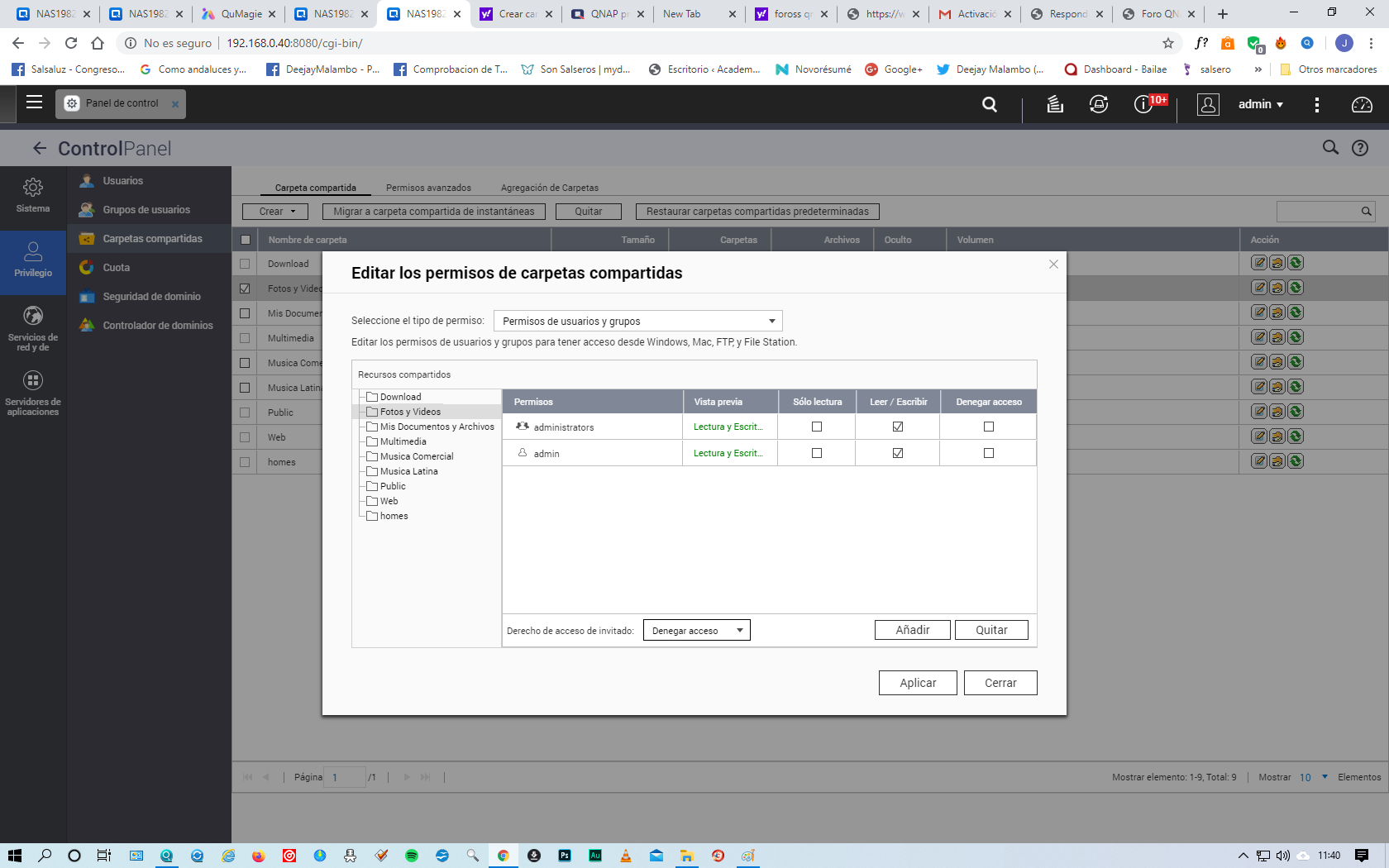Open the background tasks icon
Image resolution: width=1389 pixels, height=868 pixels.
(1054, 104)
